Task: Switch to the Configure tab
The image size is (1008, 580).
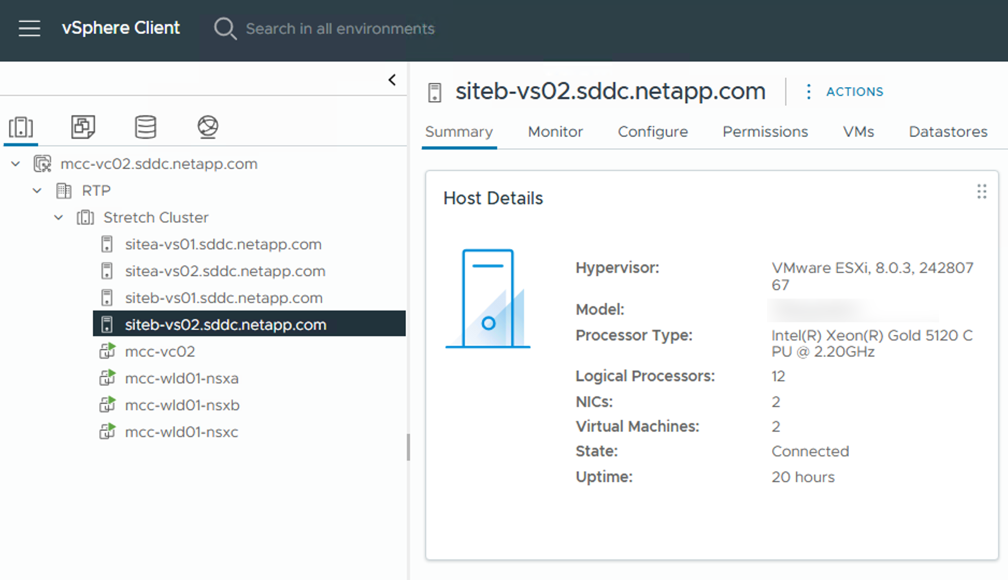Action: tap(652, 132)
